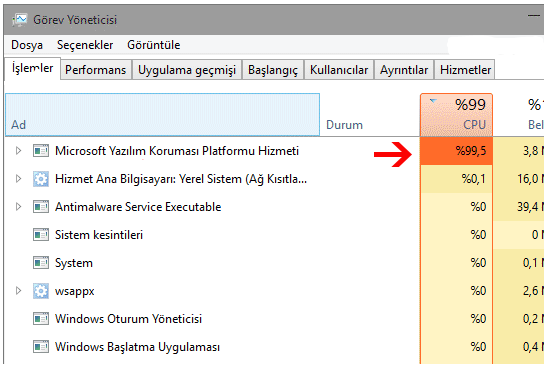Click the CPU value of Windows Oturum Yöneticisi

coord(456,319)
